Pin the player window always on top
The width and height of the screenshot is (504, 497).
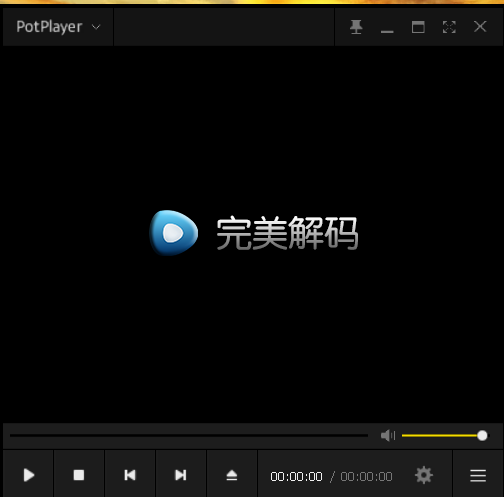pos(356,27)
